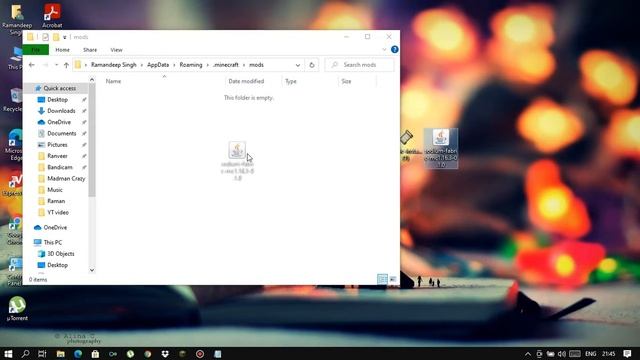Switch to Details view in the status bar
640x360 pixels.
pos(382,279)
